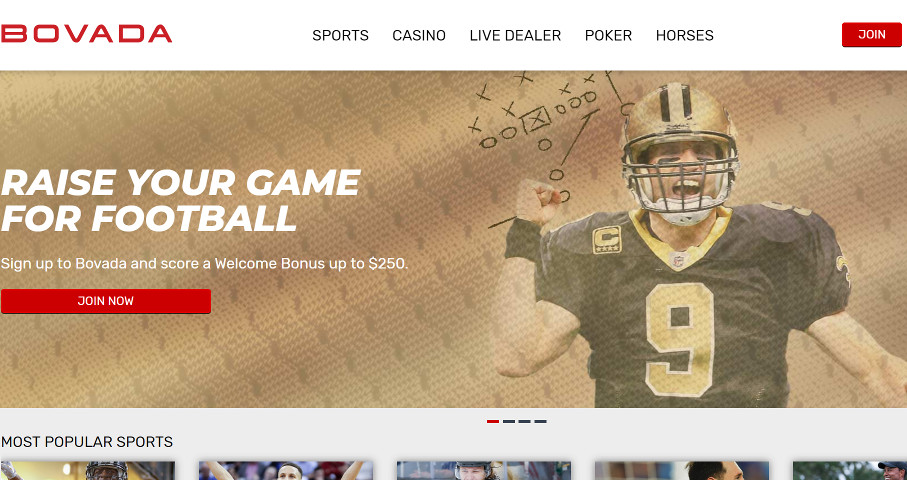This screenshot has height=480, width=907.
Task: Go to the Casino tab
Action: pyautogui.click(x=419, y=35)
